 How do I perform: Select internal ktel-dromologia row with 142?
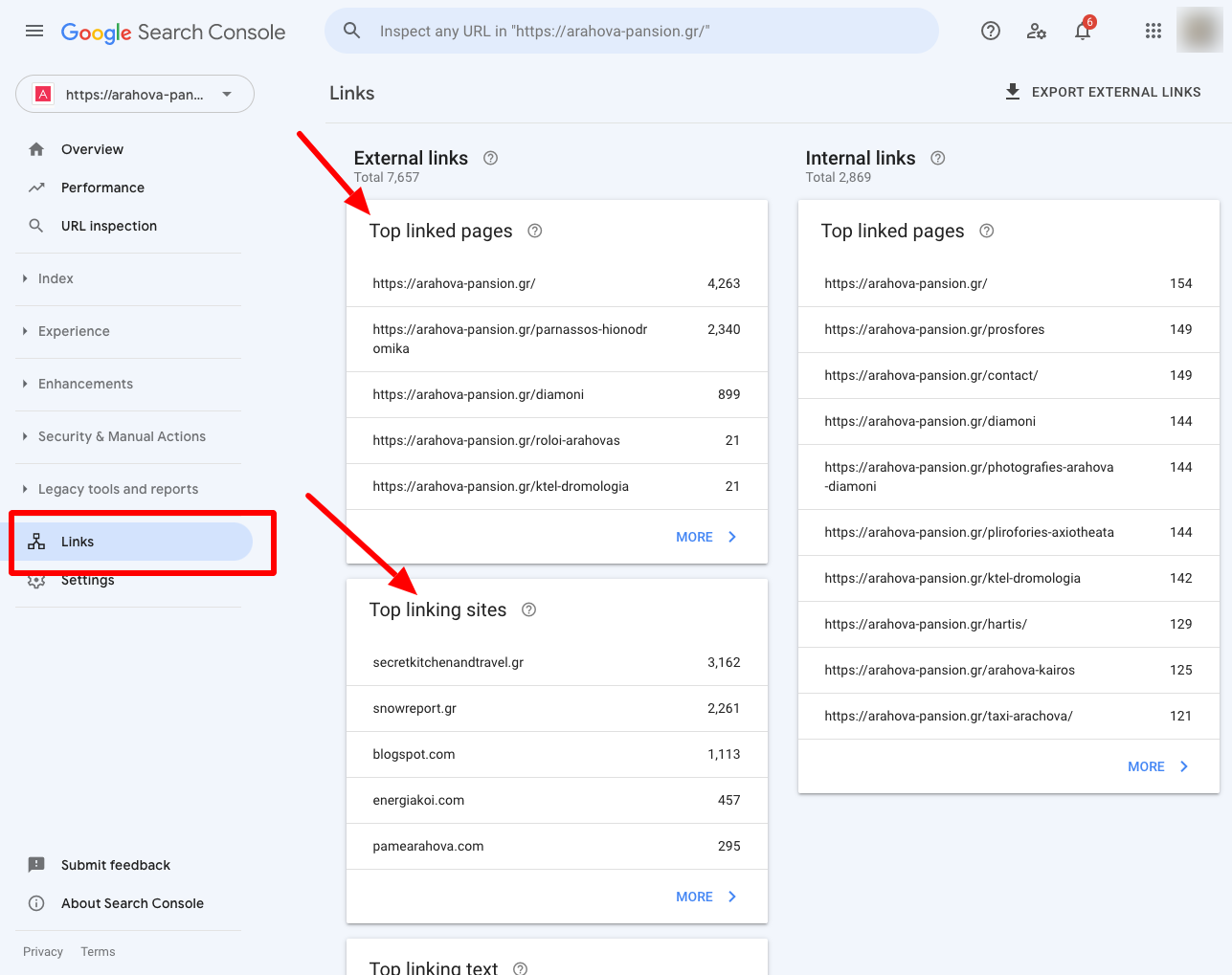tap(1009, 578)
